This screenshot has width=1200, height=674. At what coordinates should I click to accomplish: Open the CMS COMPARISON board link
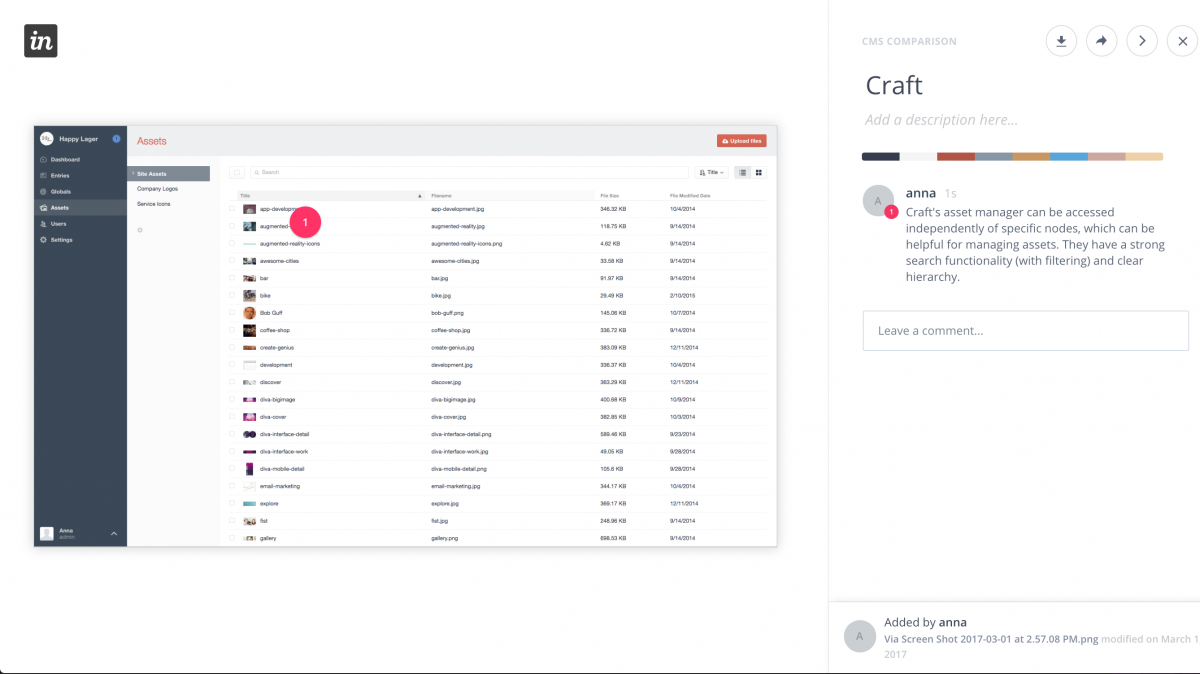tap(909, 42)
